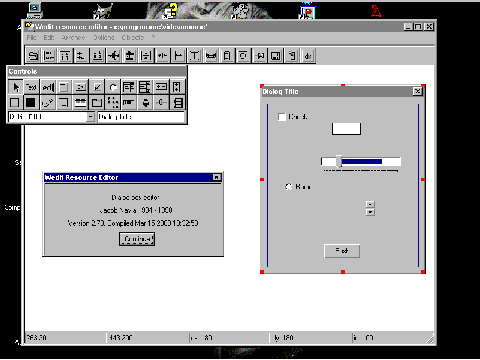Image resolution: width=480 pixels, height=360 pixels.
Task: Pick the vertical scrollbar control tool
Action: (177, 87)
